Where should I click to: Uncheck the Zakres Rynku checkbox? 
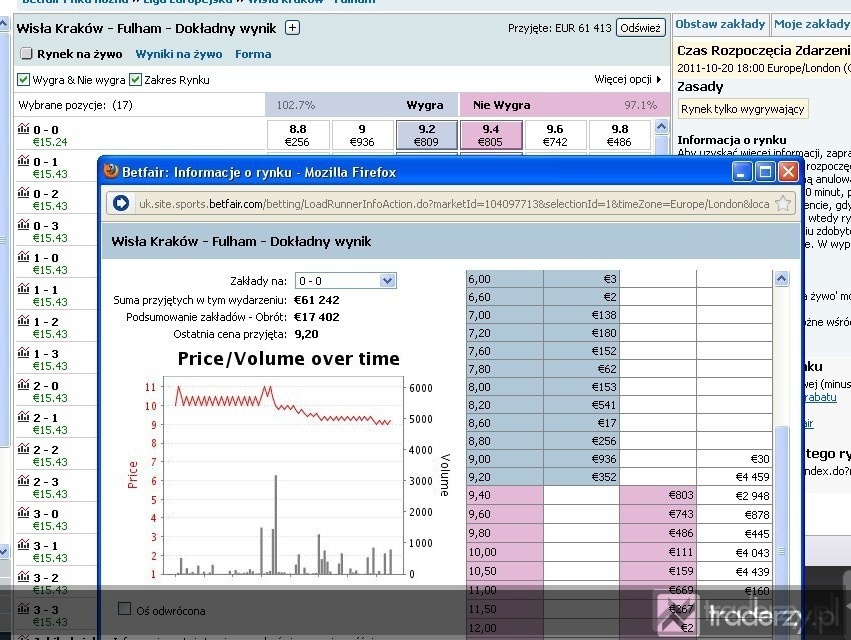135,80
